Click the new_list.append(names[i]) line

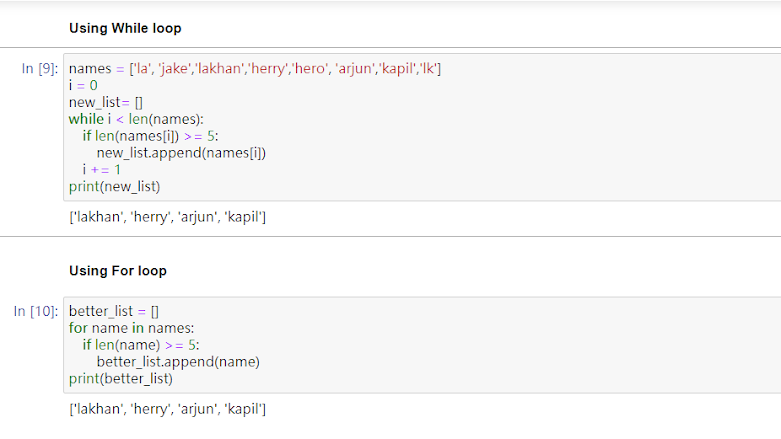pos(181,153)
